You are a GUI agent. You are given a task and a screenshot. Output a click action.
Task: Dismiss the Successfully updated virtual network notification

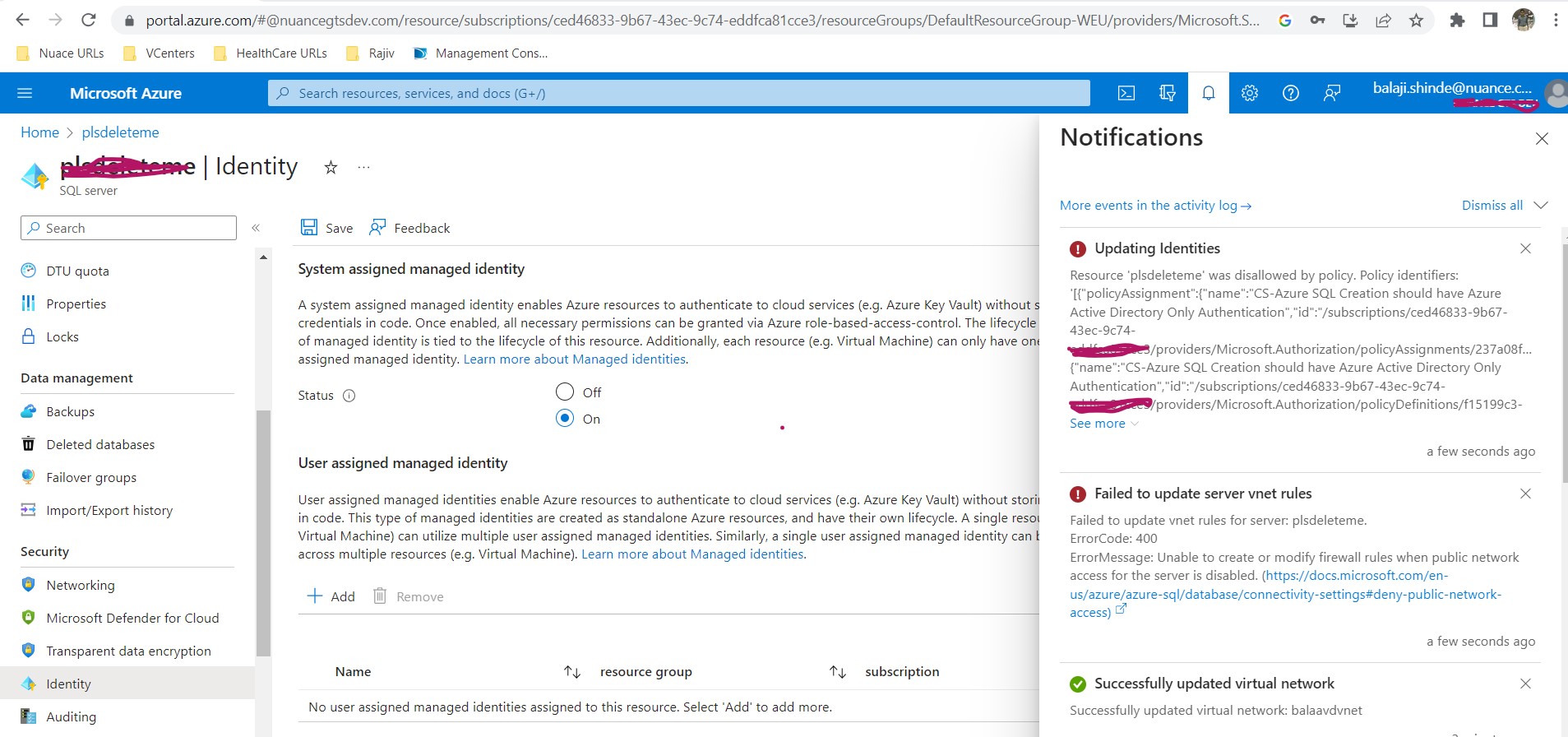(x=1525, y=684)
